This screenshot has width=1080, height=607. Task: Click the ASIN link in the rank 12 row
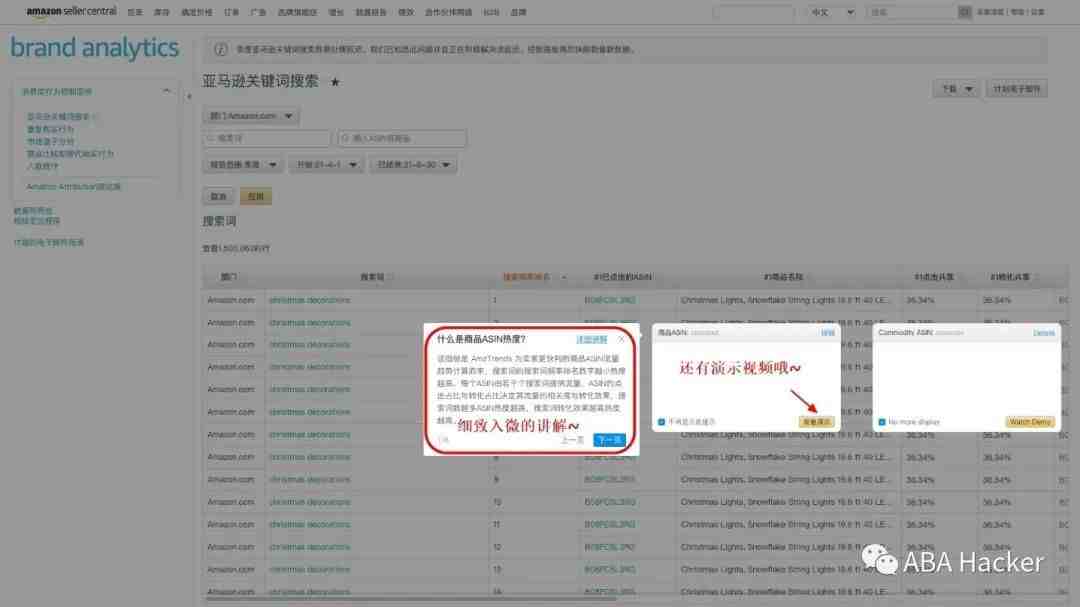point(610,547)
